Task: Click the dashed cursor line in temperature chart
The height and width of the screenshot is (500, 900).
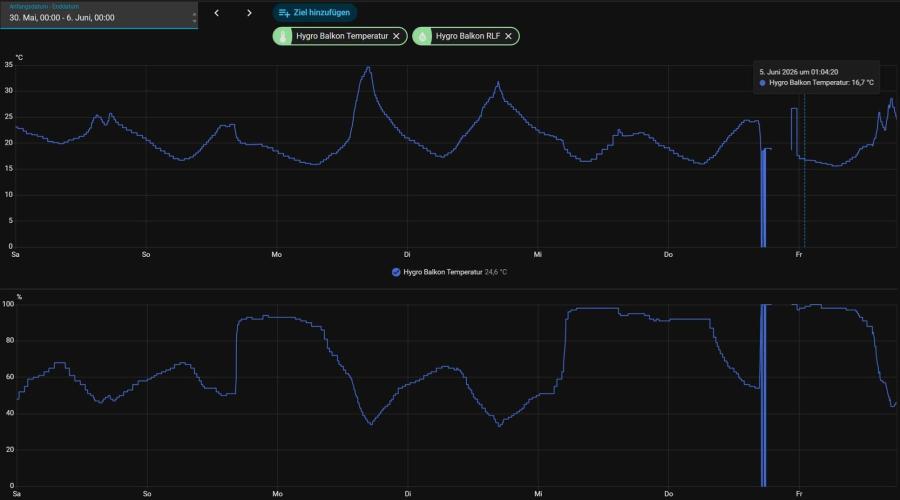Action: point(804,172)
